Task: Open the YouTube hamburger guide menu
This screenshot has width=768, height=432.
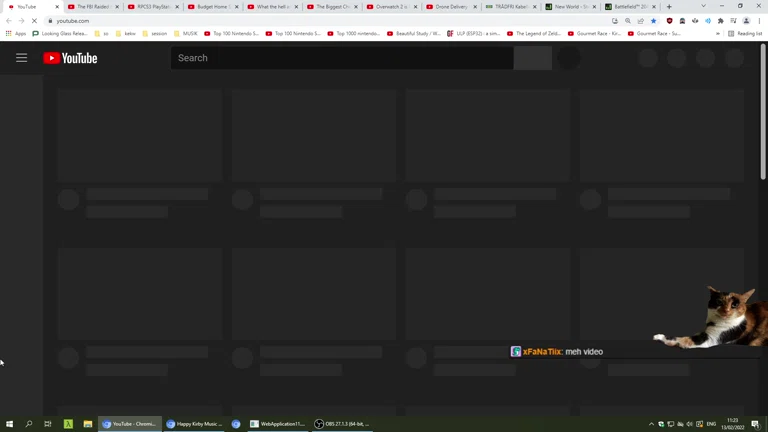Action: [x=21, y=58]
